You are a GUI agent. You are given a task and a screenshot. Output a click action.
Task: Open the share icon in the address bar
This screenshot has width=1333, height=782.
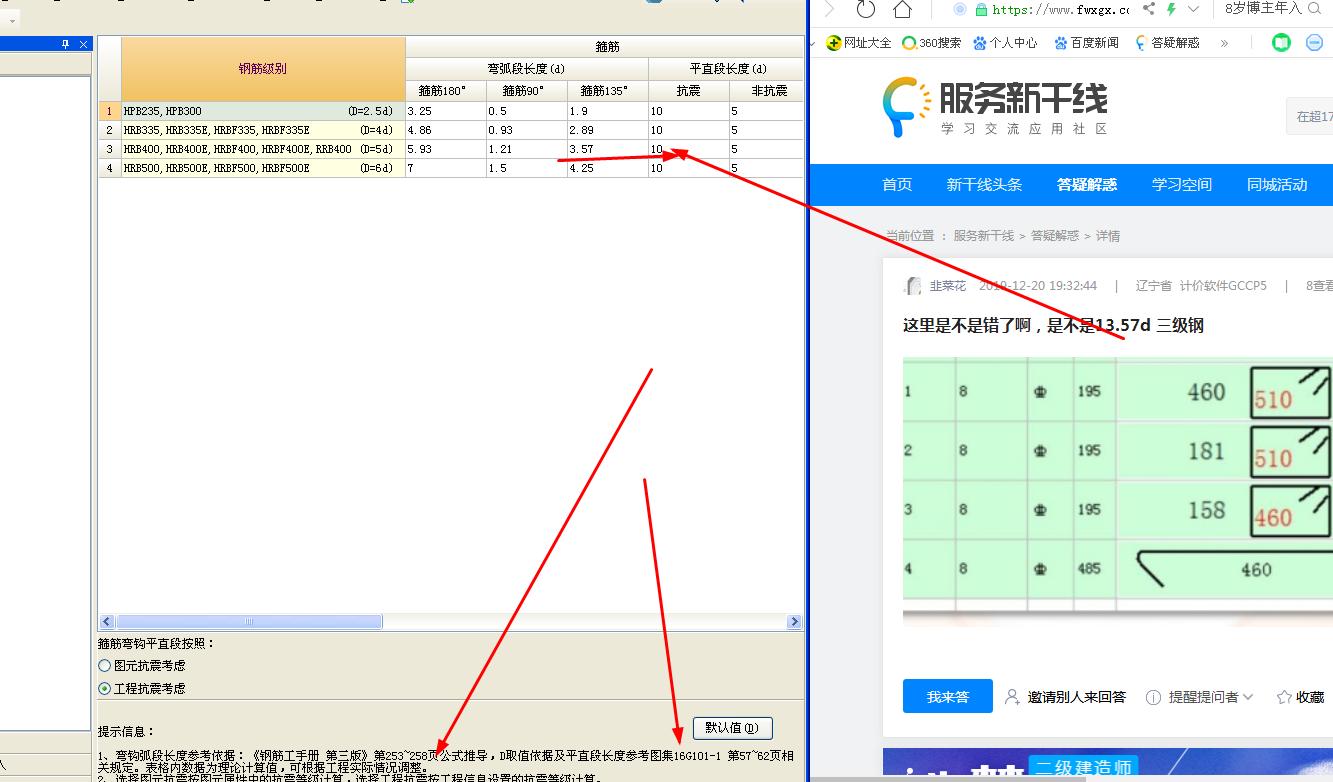tap(1148, 9)
